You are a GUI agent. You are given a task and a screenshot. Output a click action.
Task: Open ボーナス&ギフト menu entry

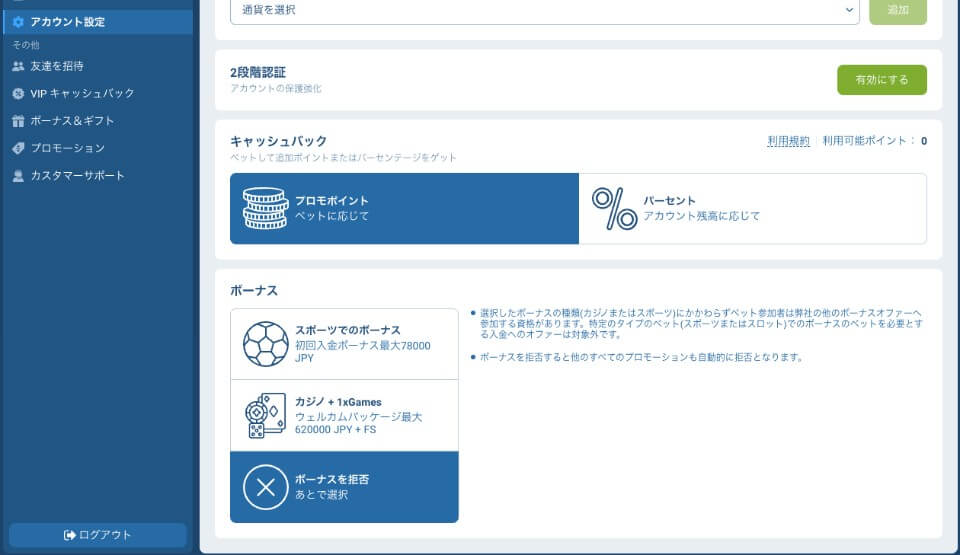[x=73, y=121]
